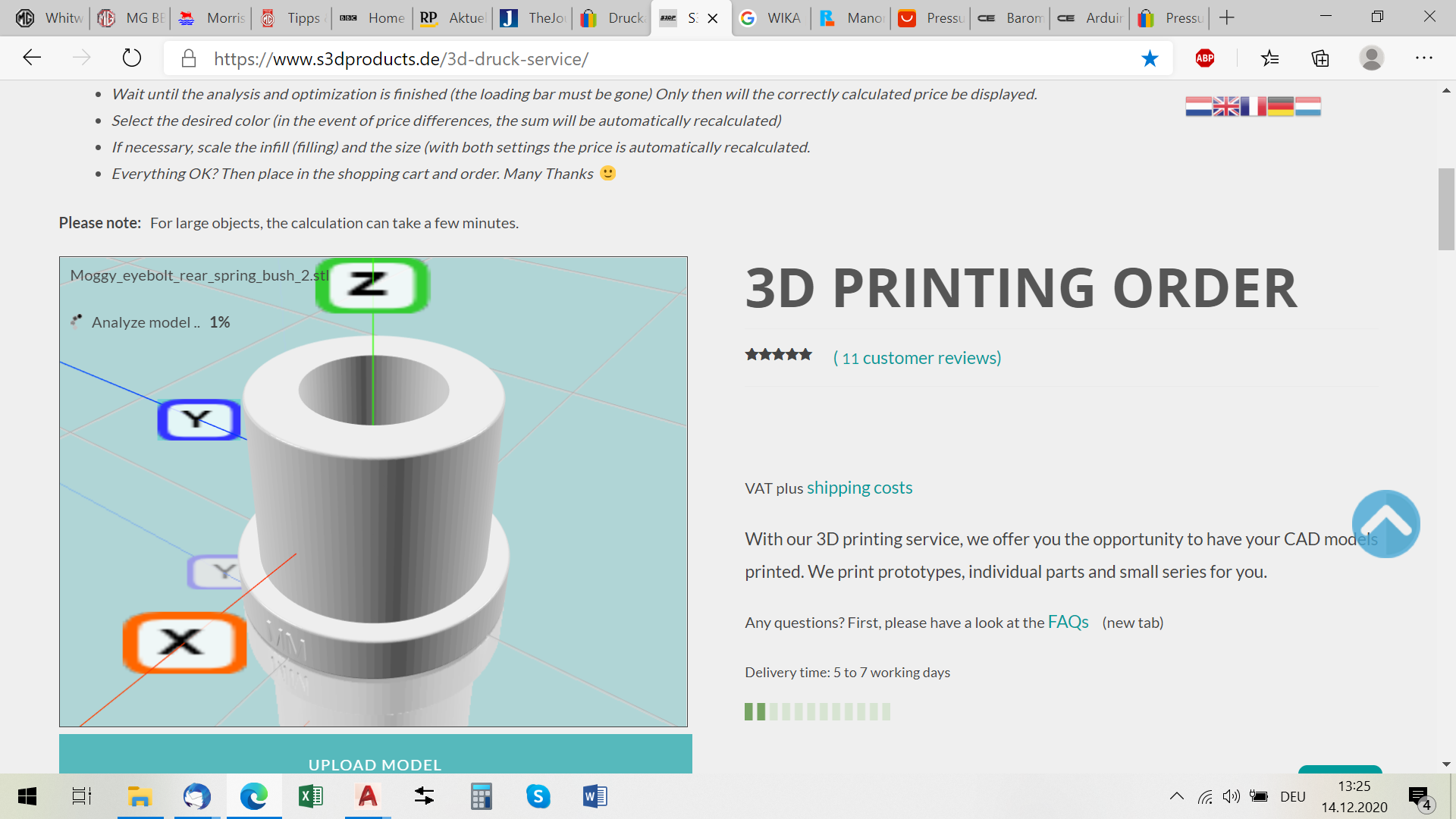The width and height of the screenshot is (1456, 819).
Task: Open the shipping costs link
Action: tap(859, 488)
